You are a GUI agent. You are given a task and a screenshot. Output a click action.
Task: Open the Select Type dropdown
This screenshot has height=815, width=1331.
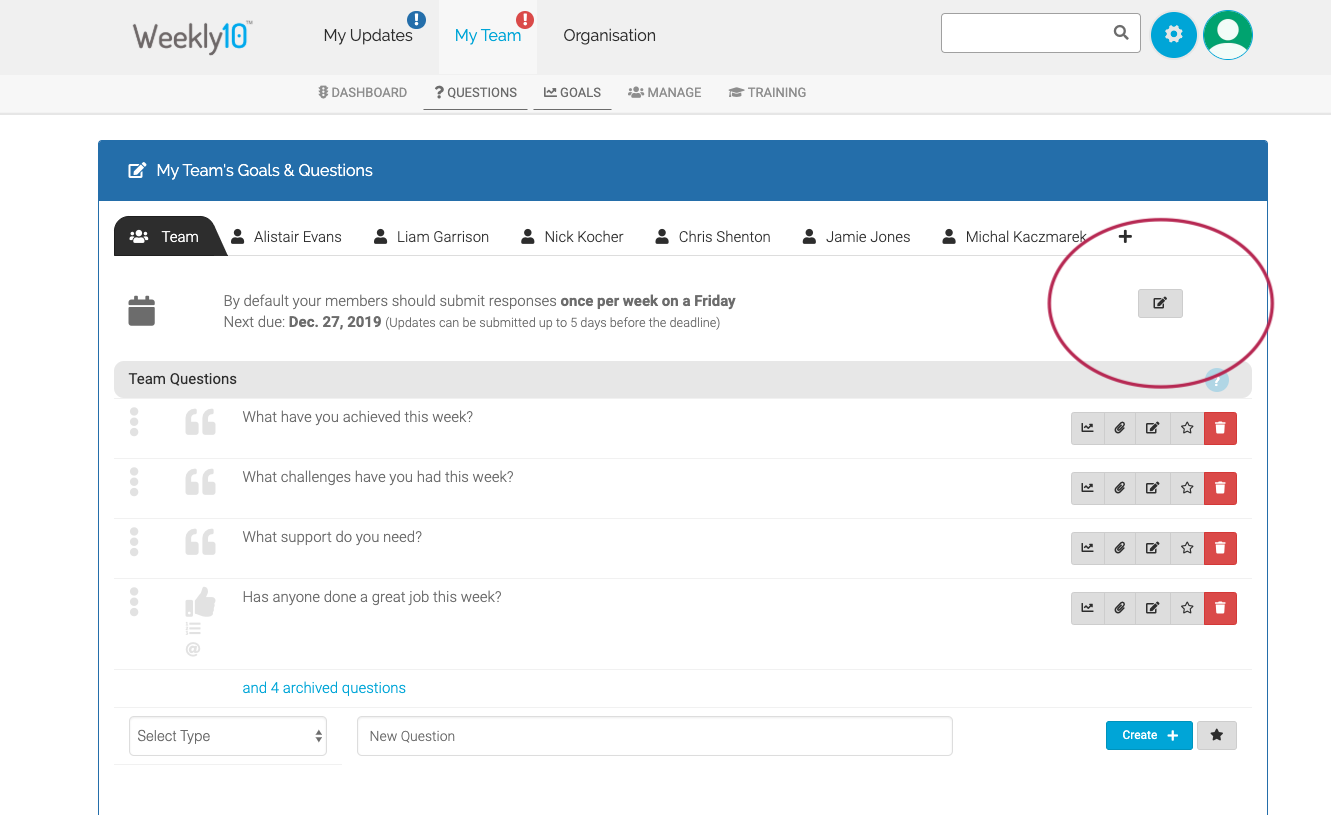click(228, 736)
